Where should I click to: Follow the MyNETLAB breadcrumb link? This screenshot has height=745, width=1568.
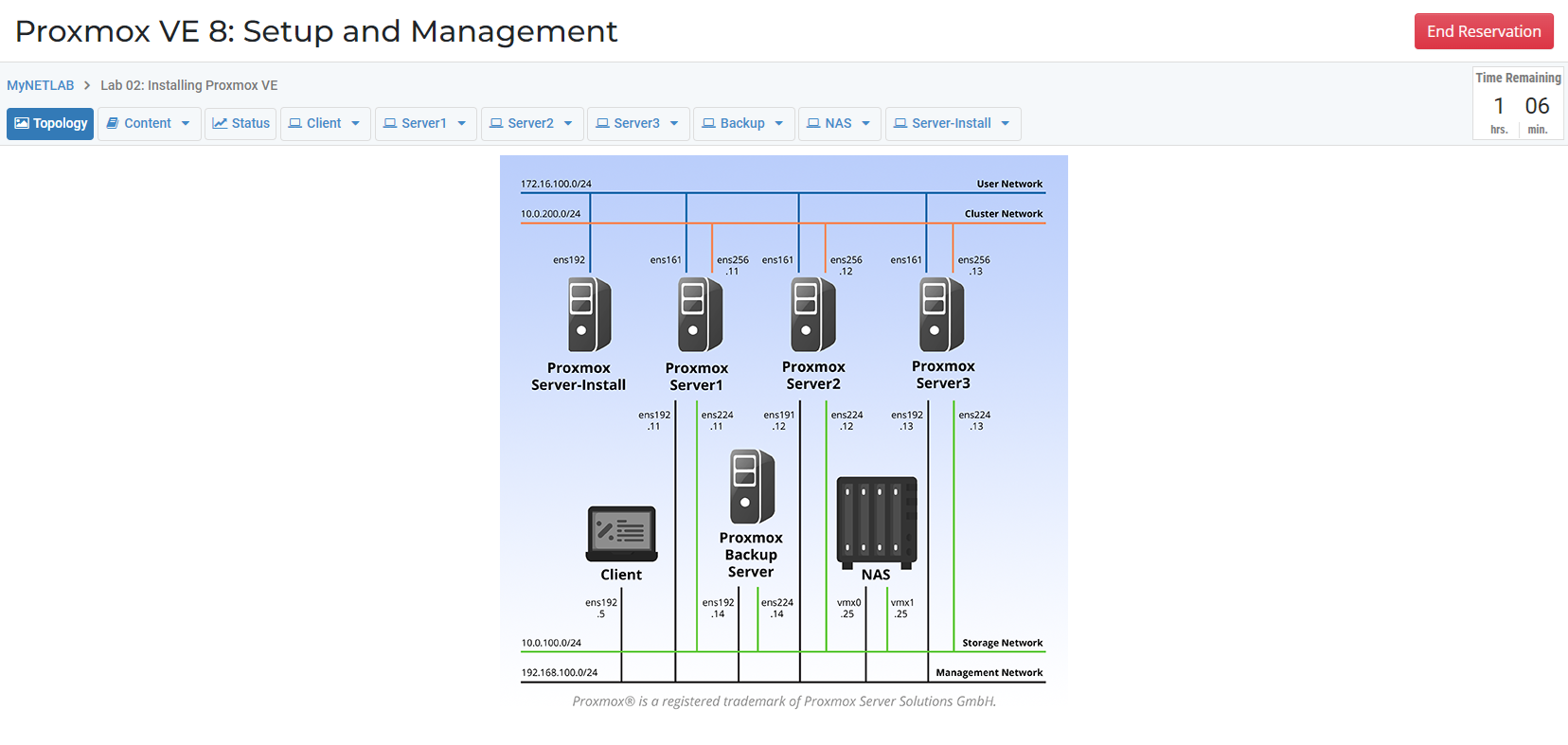(x=41, y=85)
